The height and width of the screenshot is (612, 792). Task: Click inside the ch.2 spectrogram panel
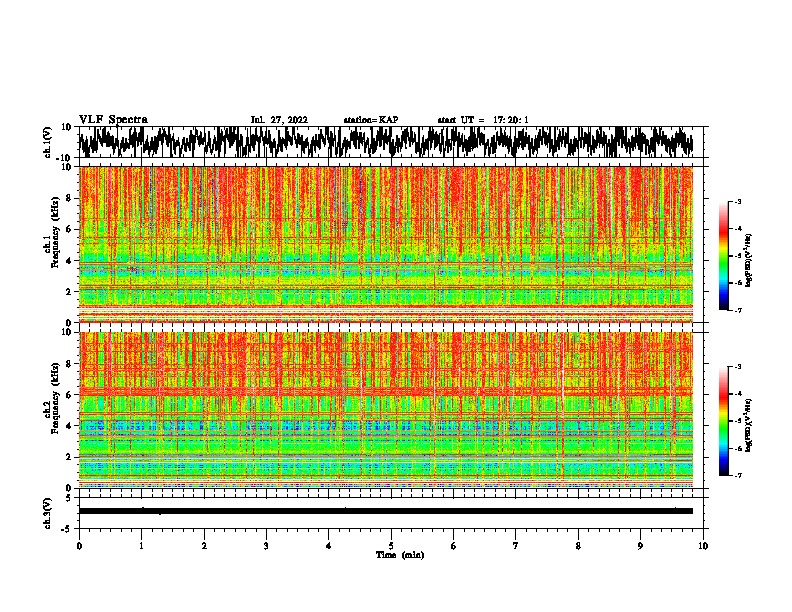pyautogui.click(x=390, y=410)
